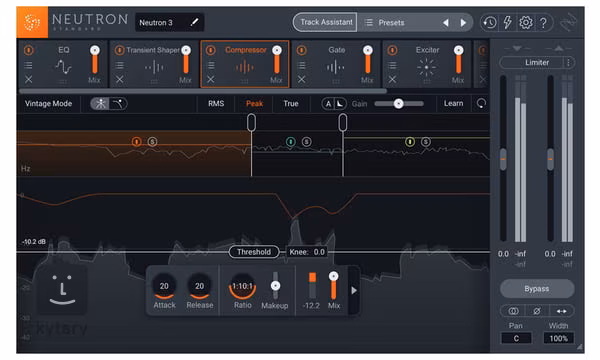Select Peak level detection

tap(254, 104)
